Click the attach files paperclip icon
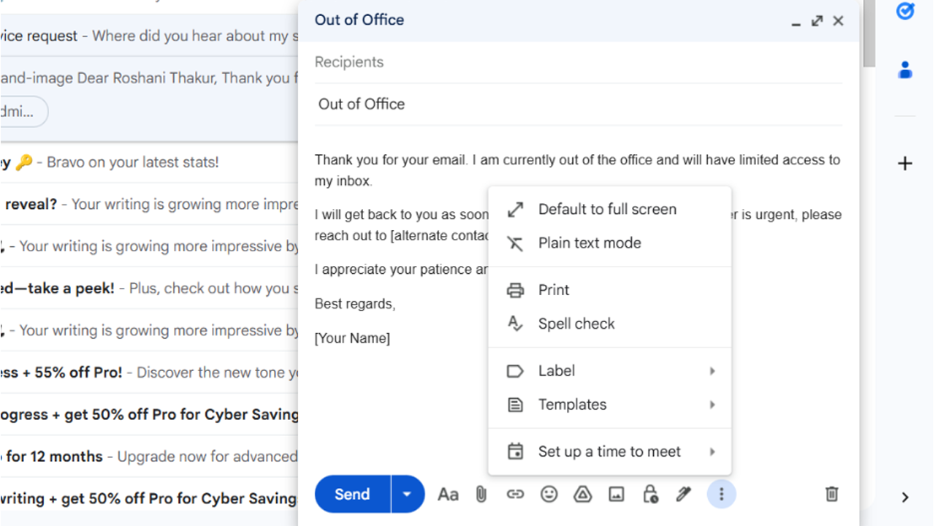 pyautogui.click(x=481, y=494)
